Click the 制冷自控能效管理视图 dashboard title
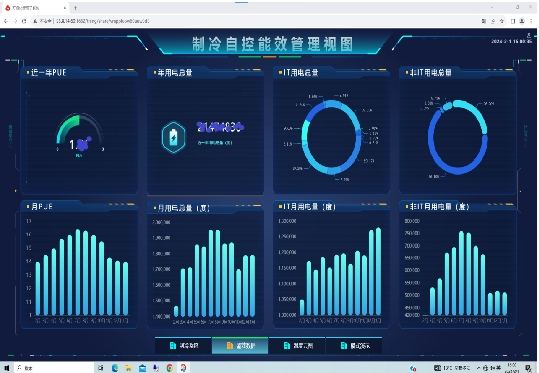 coord(272,44)
